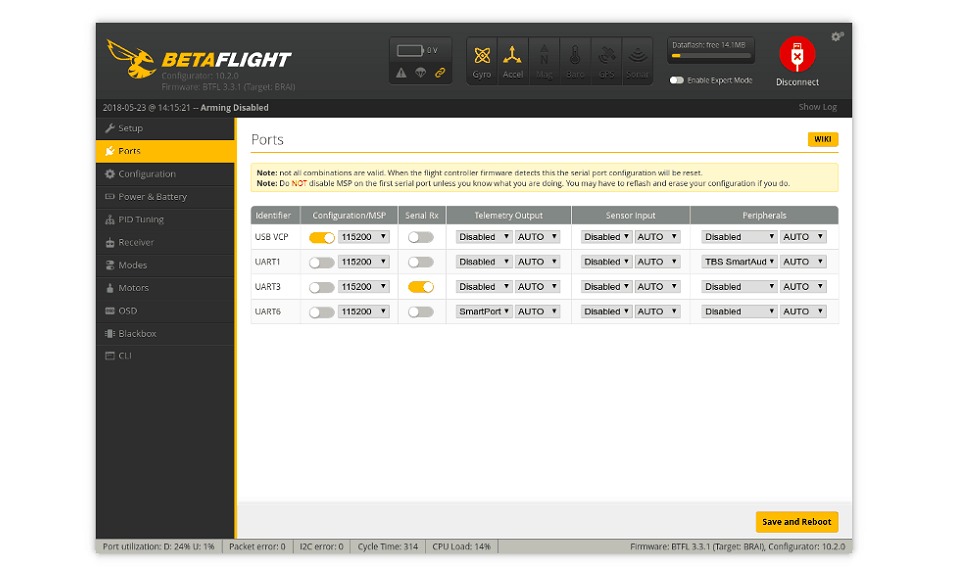Open the Blackbox tab
963x578 pixels.
pyautogui.click(x=165, y=334)
